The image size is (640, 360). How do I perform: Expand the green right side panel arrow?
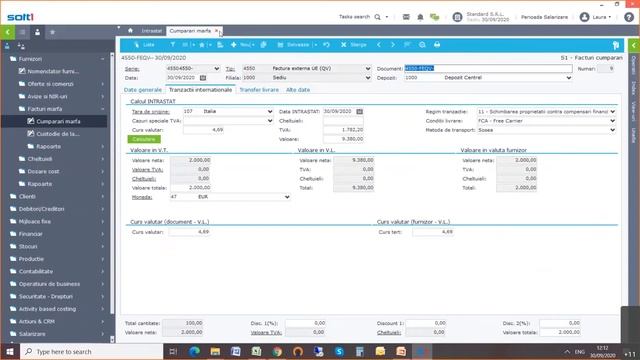click(x=634, y=45)
